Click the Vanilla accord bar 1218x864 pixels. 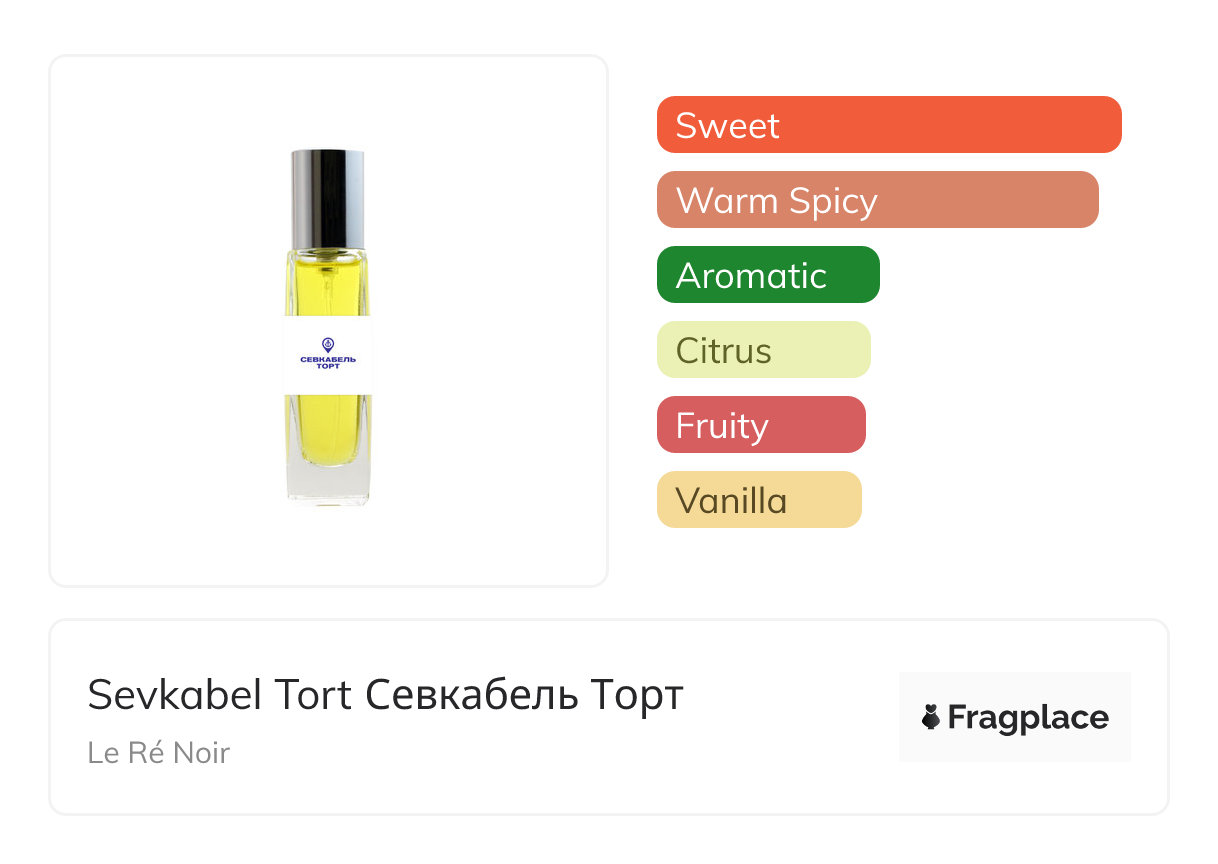pos(758,500)
